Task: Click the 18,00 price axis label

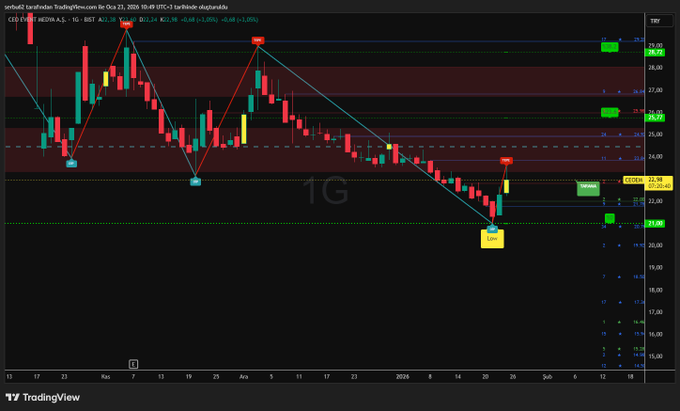Action: pos(655,290)
